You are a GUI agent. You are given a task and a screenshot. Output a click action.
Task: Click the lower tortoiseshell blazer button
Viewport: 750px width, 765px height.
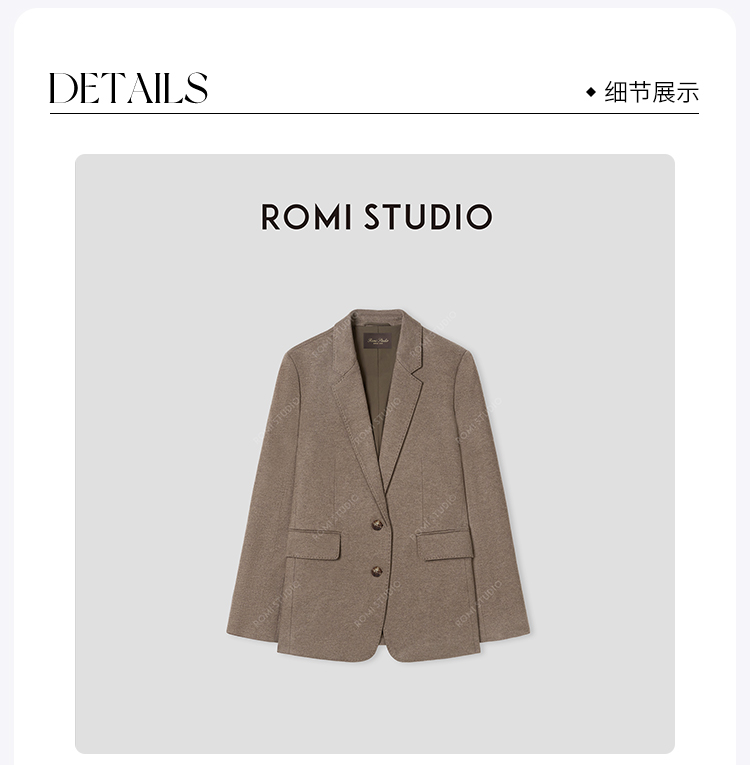(377, 571)
